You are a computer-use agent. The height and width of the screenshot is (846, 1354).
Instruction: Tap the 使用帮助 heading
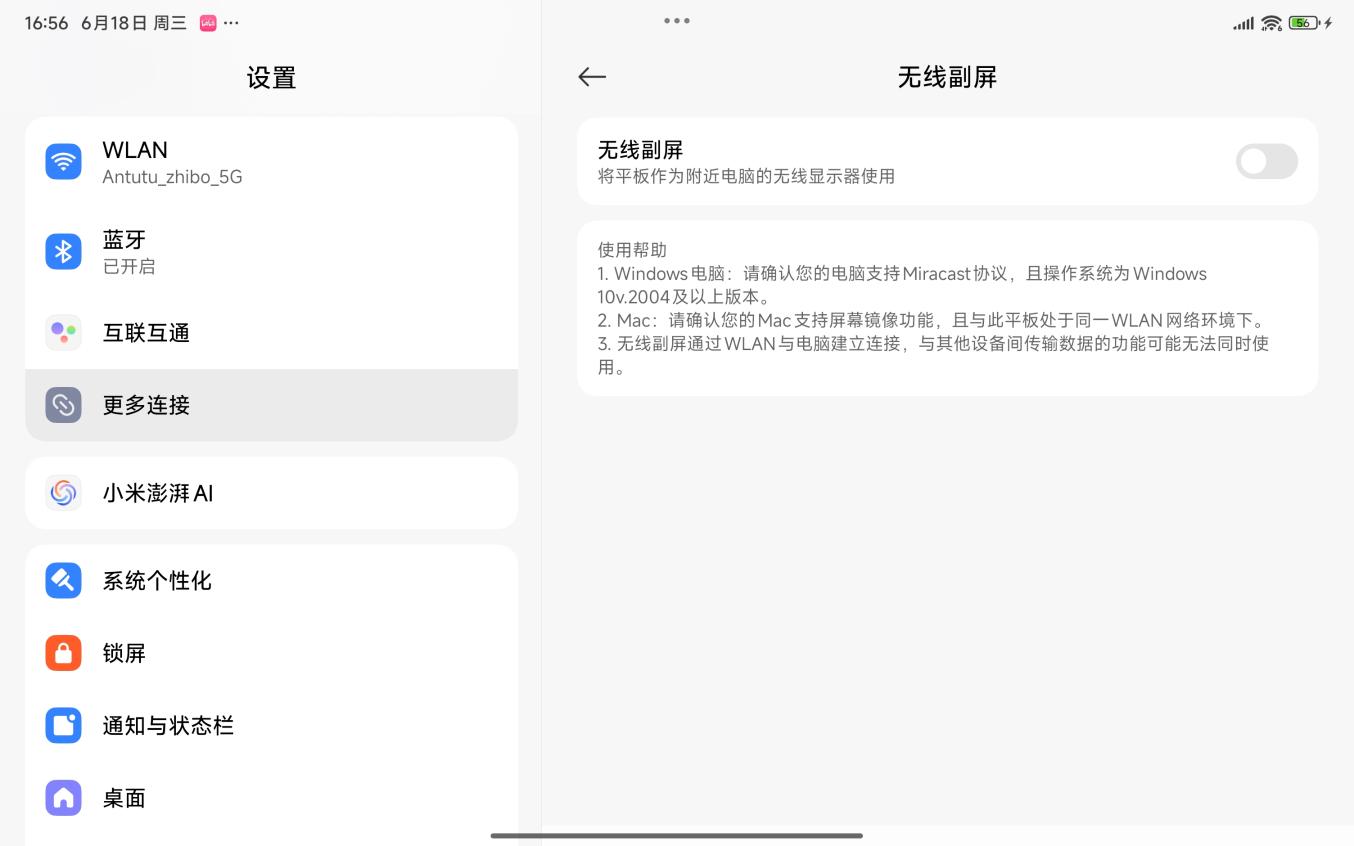pos(632,250)
